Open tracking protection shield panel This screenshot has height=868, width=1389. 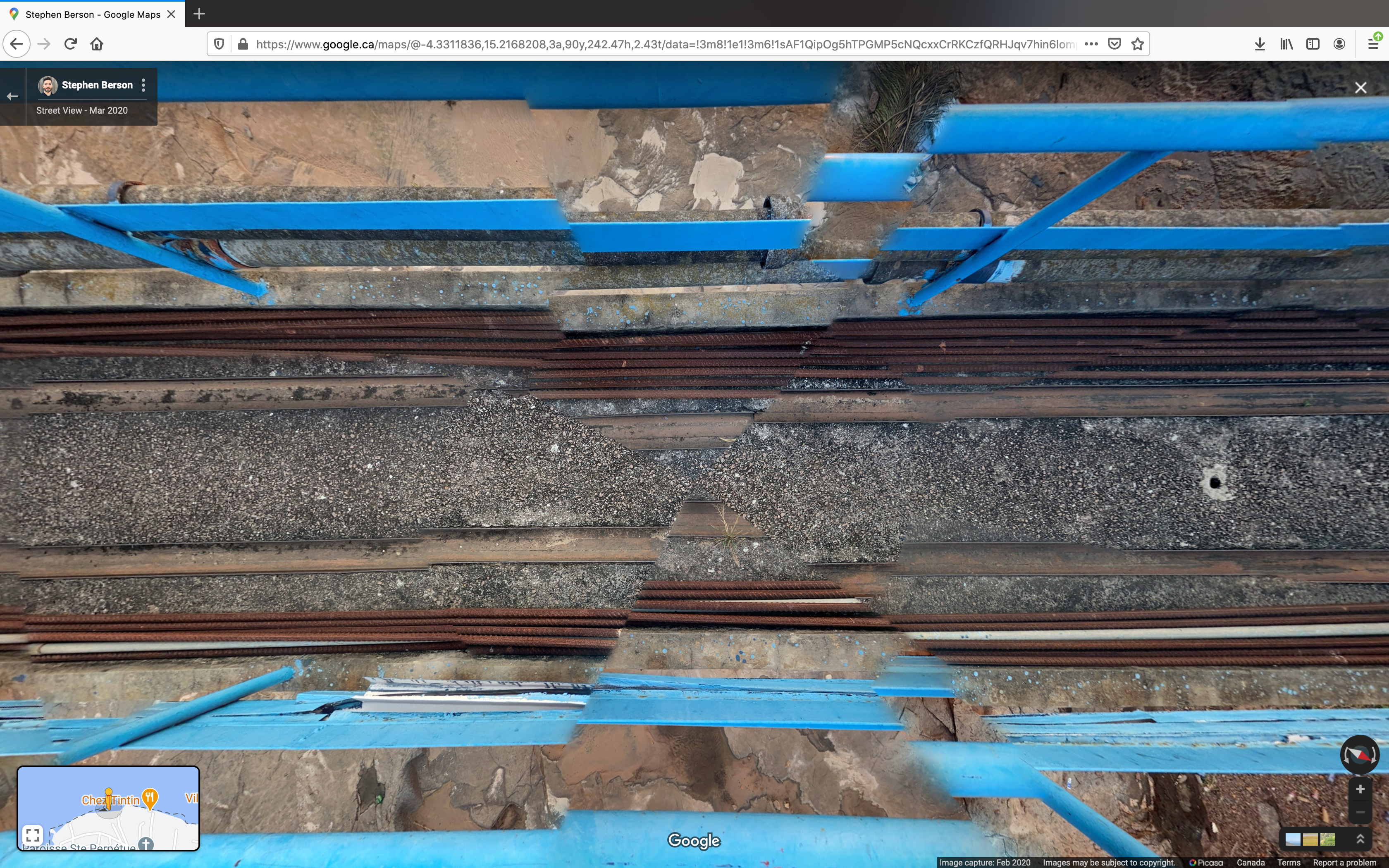click(x=219, y=44)
